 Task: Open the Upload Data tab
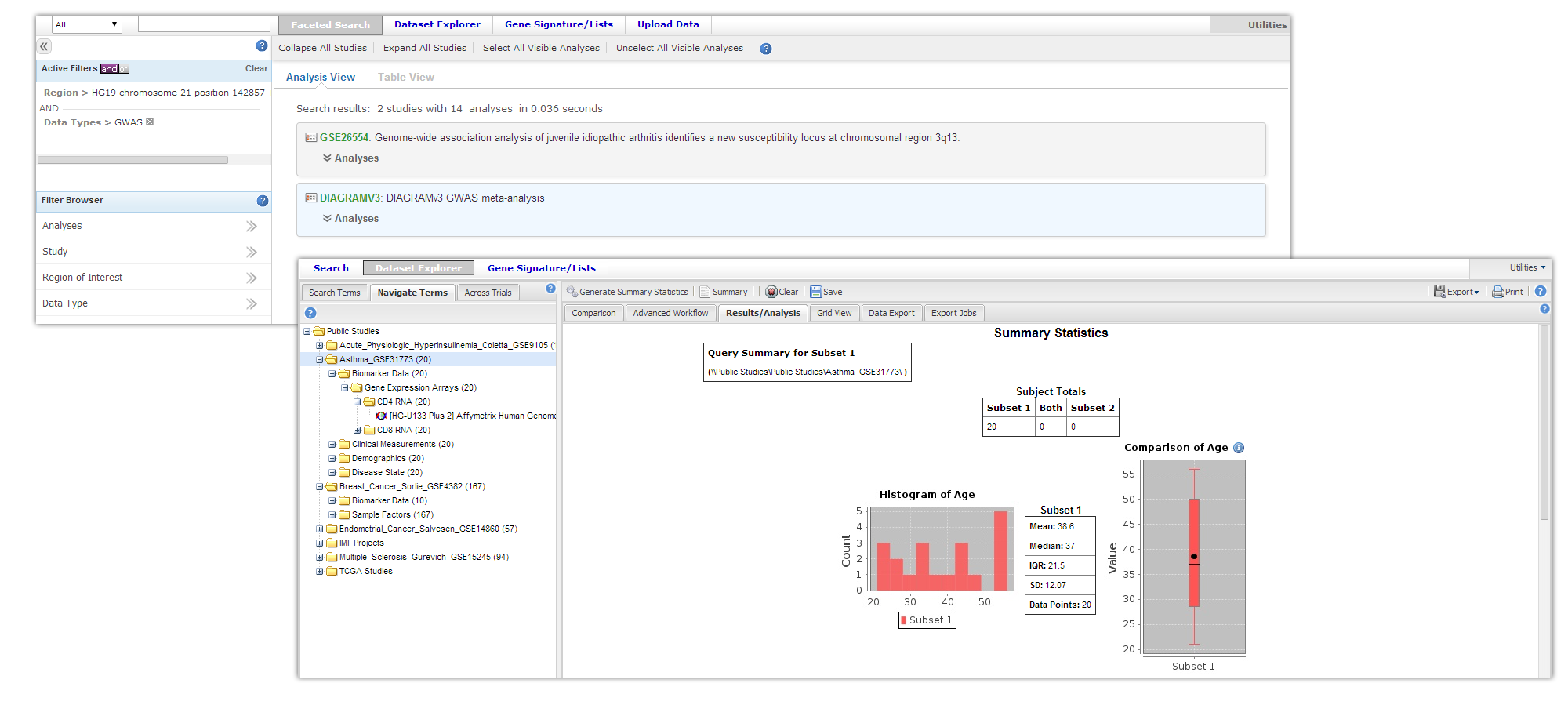point(668,24)
